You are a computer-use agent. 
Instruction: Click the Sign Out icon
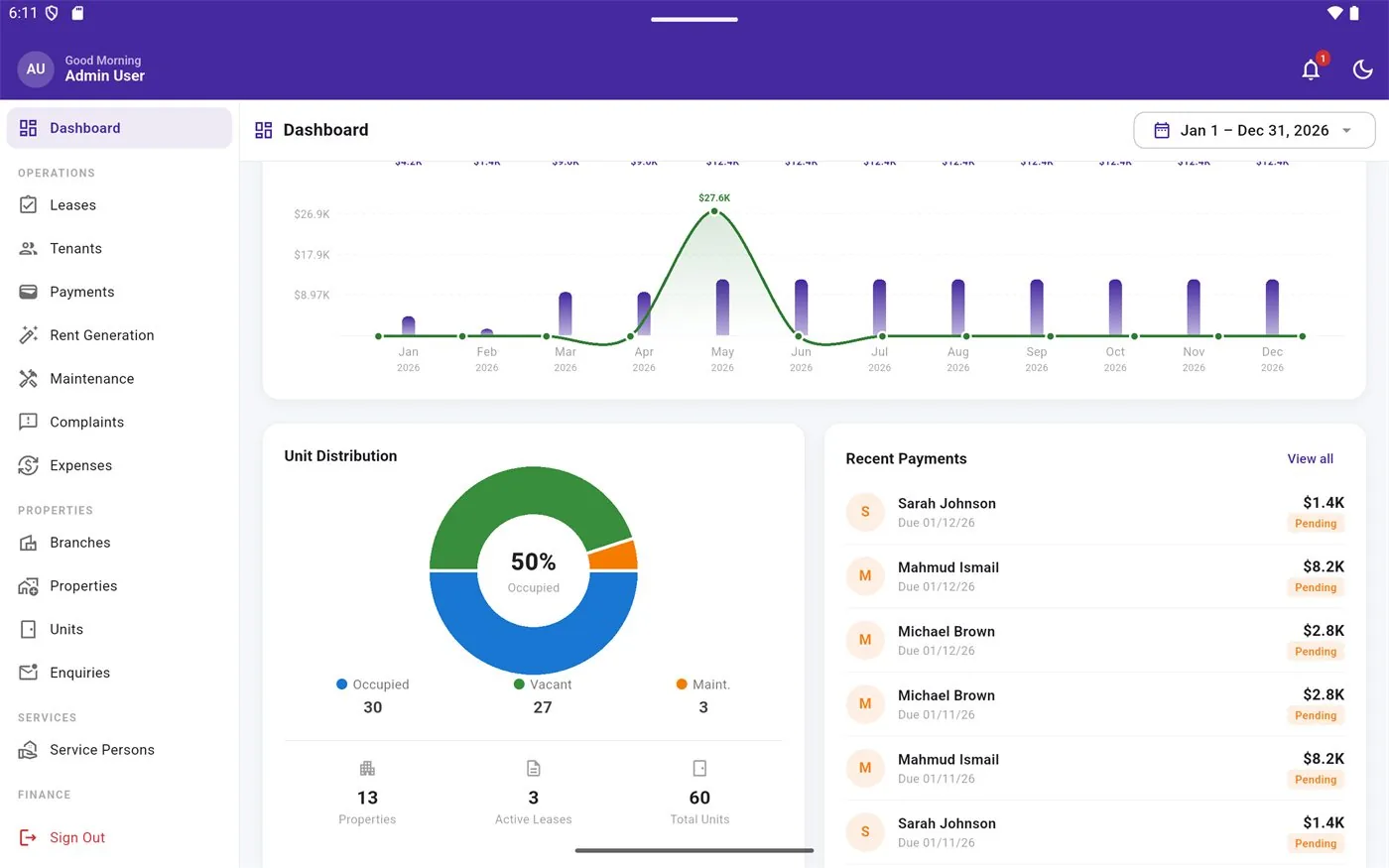pos(29,837)
